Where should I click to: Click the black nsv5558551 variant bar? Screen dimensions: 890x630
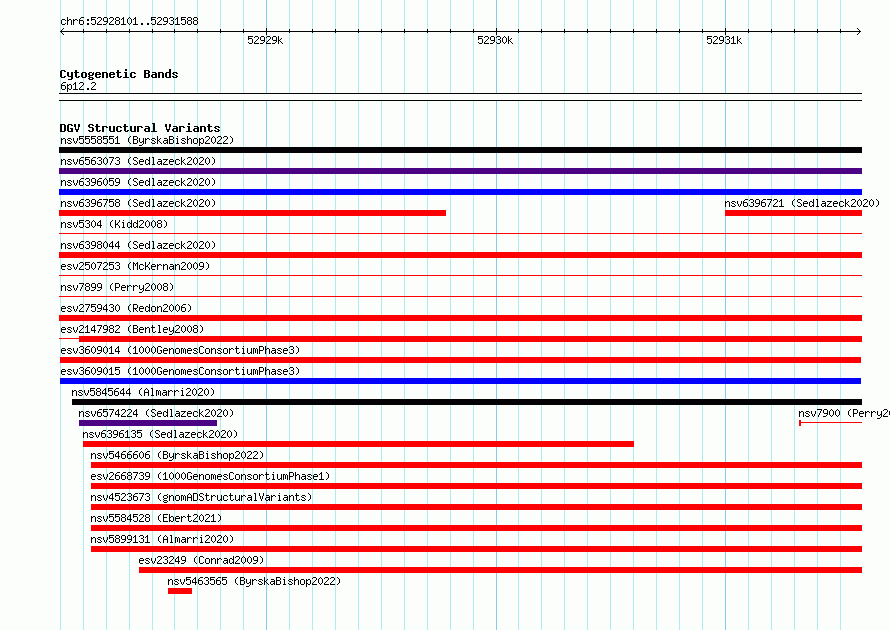pos(460,150)
